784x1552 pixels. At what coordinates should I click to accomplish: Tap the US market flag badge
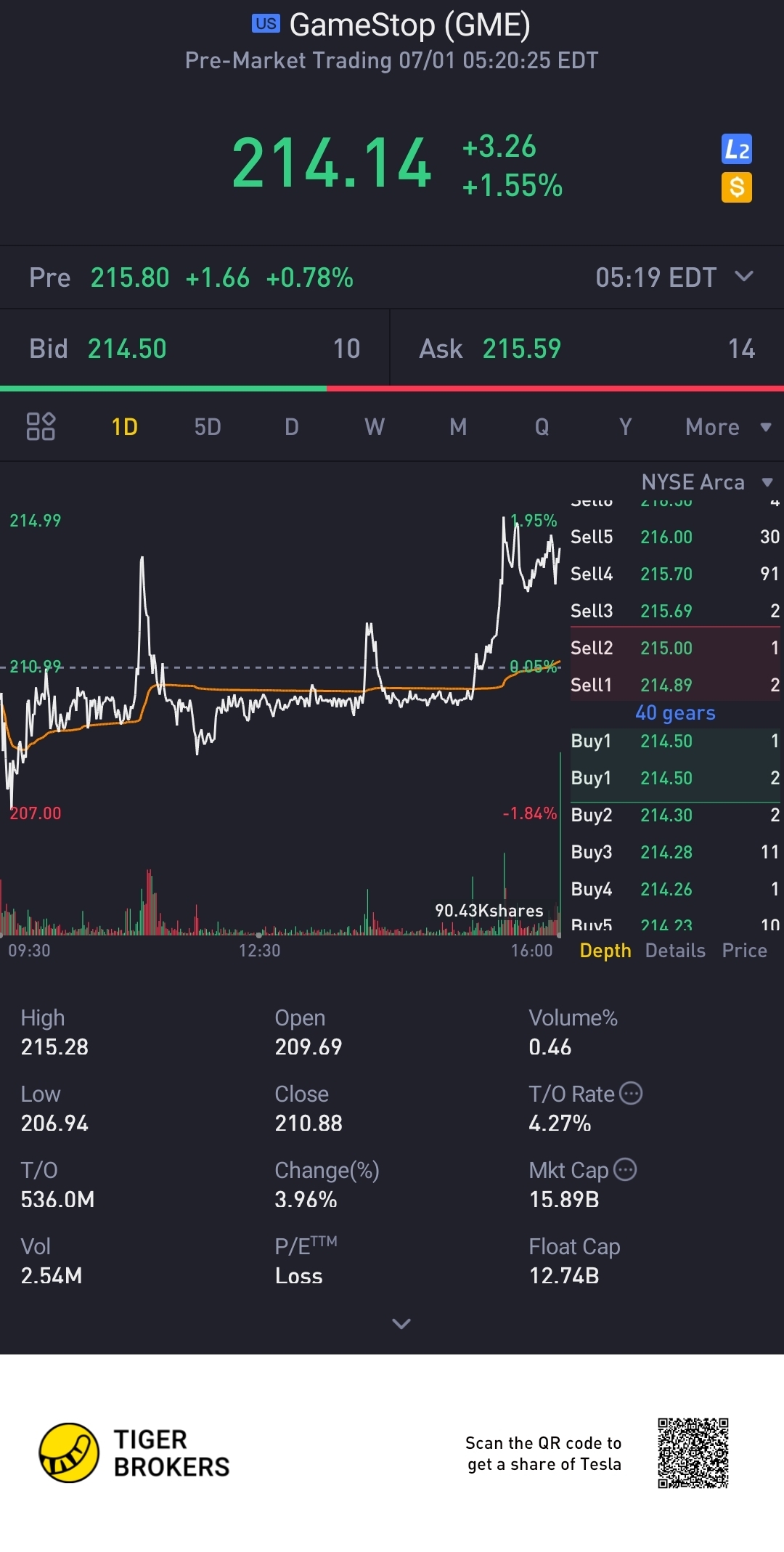266,24
